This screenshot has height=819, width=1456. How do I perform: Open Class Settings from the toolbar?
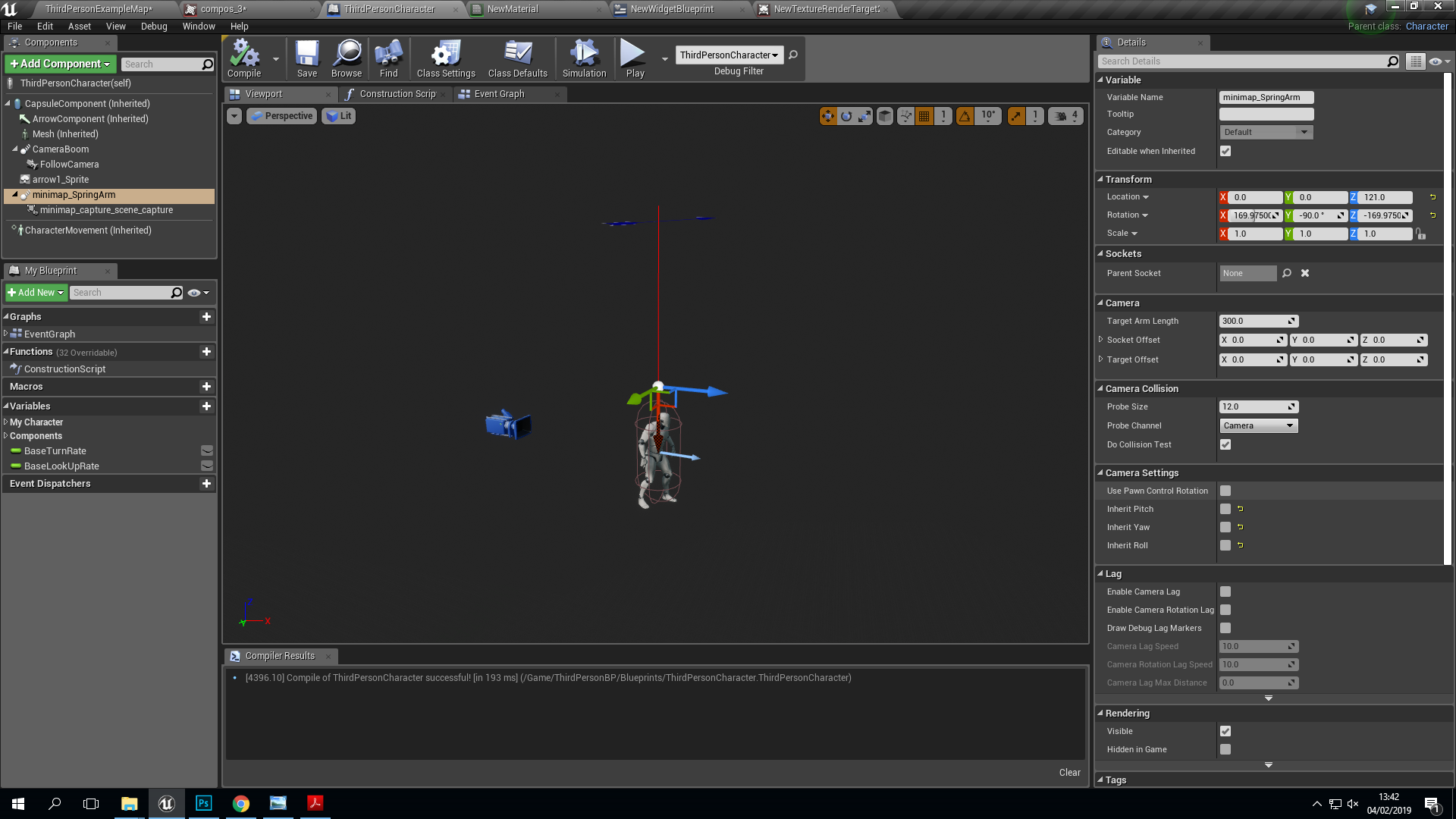tap(446, 58)
